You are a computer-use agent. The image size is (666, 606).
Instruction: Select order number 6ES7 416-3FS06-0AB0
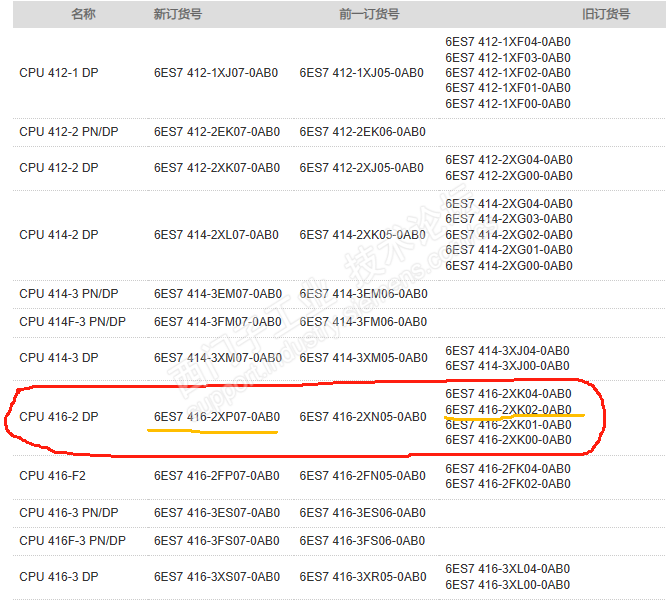tap(362, 541)
